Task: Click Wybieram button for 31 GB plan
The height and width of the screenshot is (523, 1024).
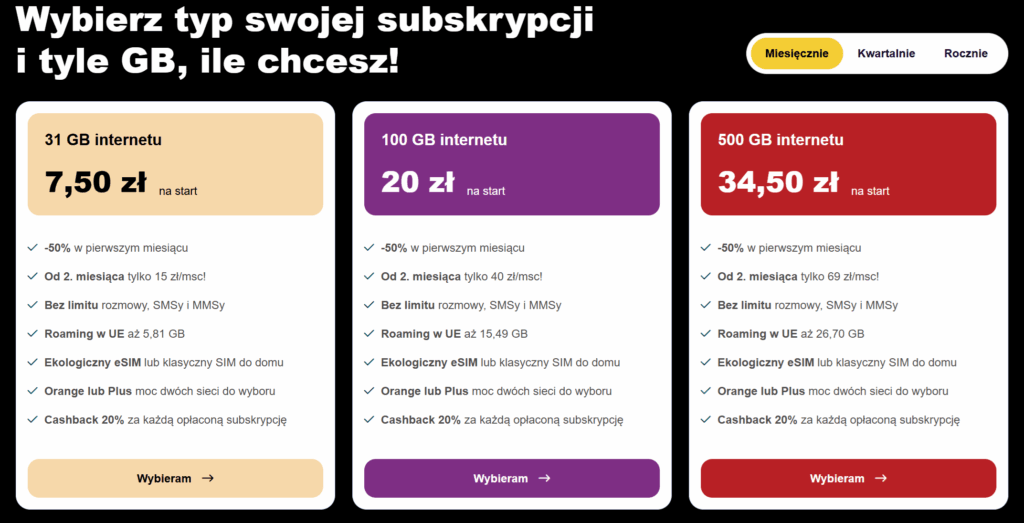Action: pyautogui.click(x=175, y=478)
